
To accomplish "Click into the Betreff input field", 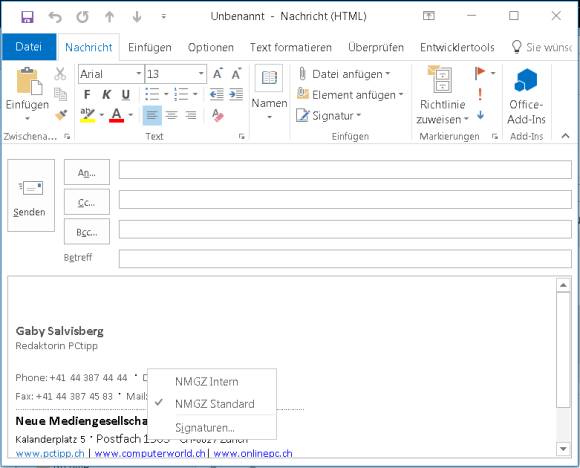I will (x=345, y=258).
